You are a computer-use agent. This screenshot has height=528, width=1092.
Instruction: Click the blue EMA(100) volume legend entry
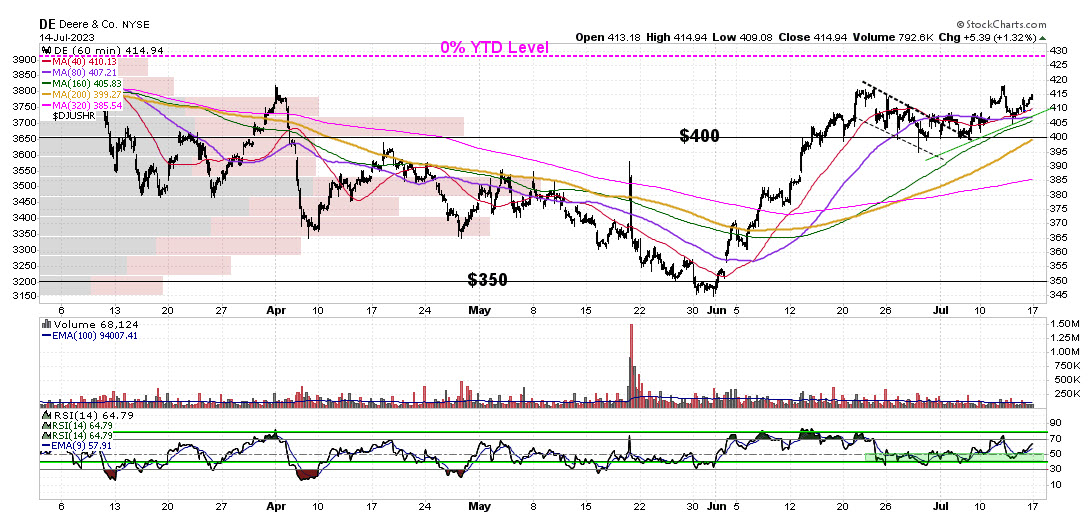coord(85,335)
